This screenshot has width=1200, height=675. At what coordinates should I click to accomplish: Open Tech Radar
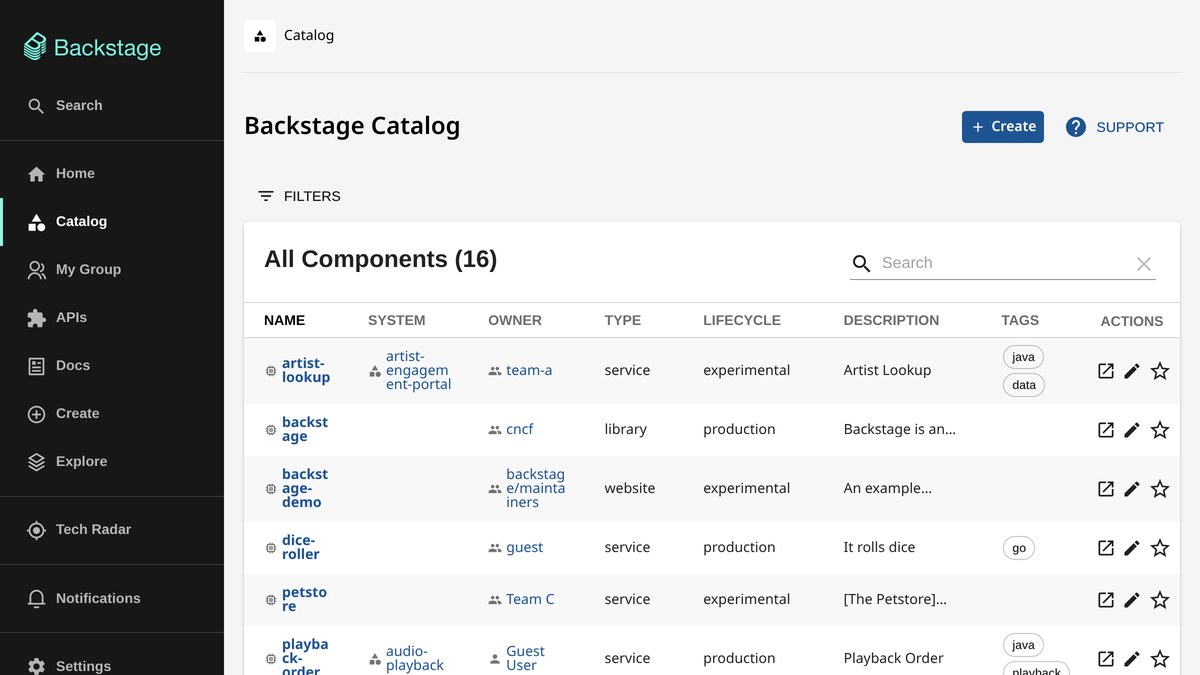(112, 529)
